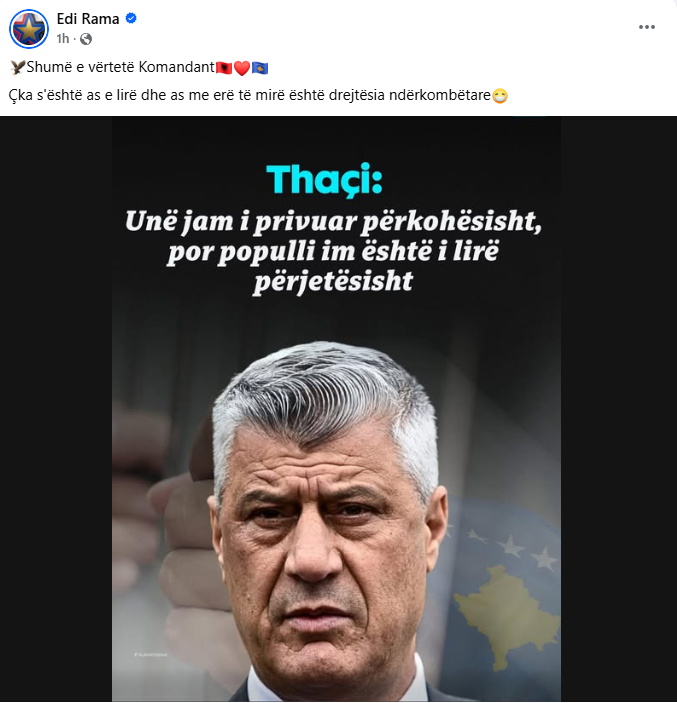
Task: Click the small watermark on the photo
Action: coord(151,655)
